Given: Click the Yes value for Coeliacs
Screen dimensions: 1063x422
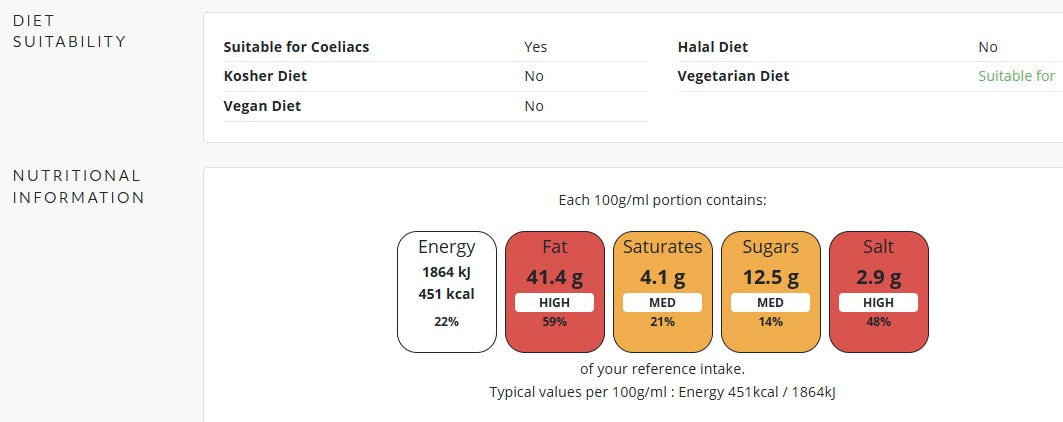Looking at the screenshot, I should [535, 47].
